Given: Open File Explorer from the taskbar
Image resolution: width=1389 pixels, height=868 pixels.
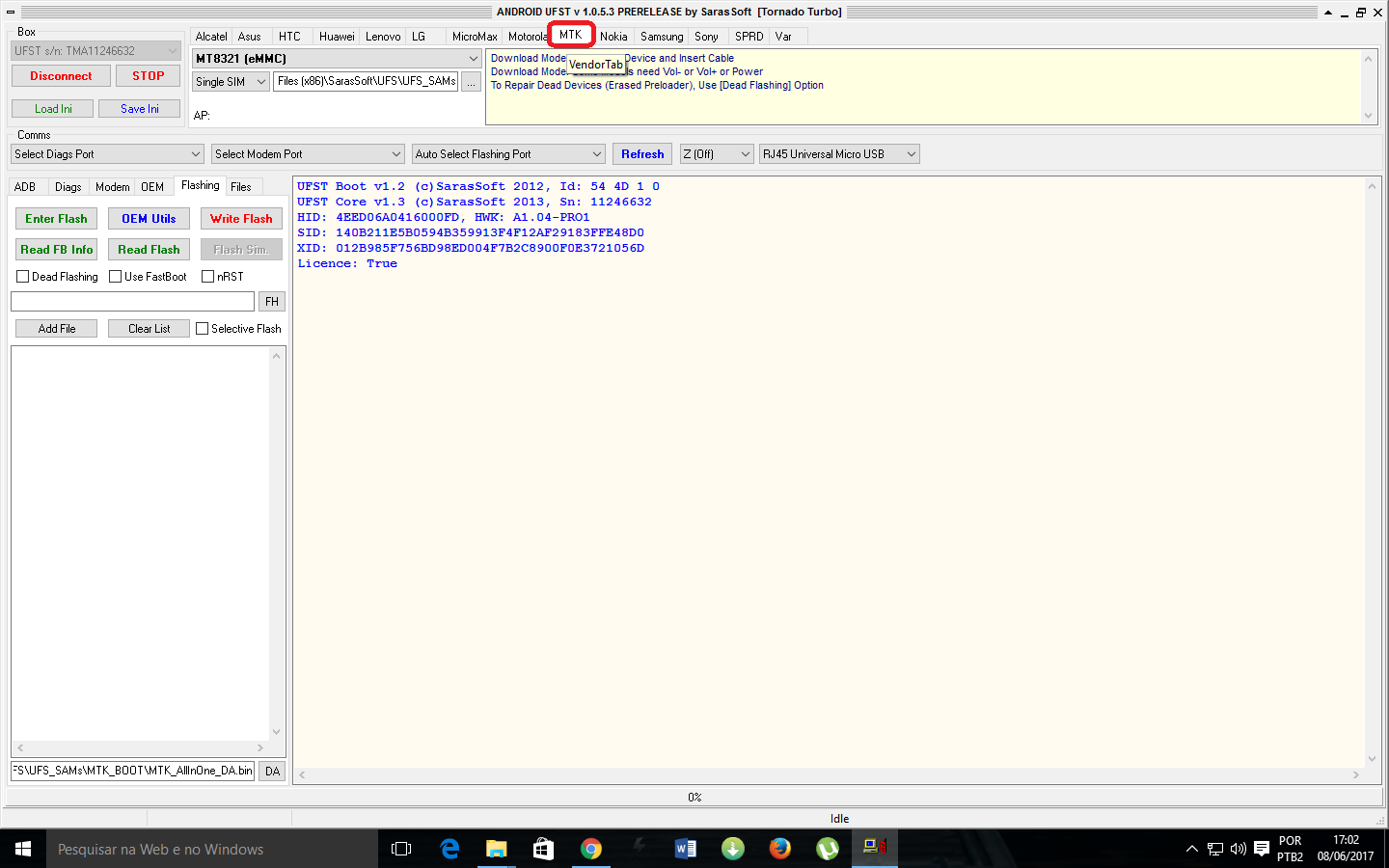Looking at the screenshot, I should tap(496, 849).
